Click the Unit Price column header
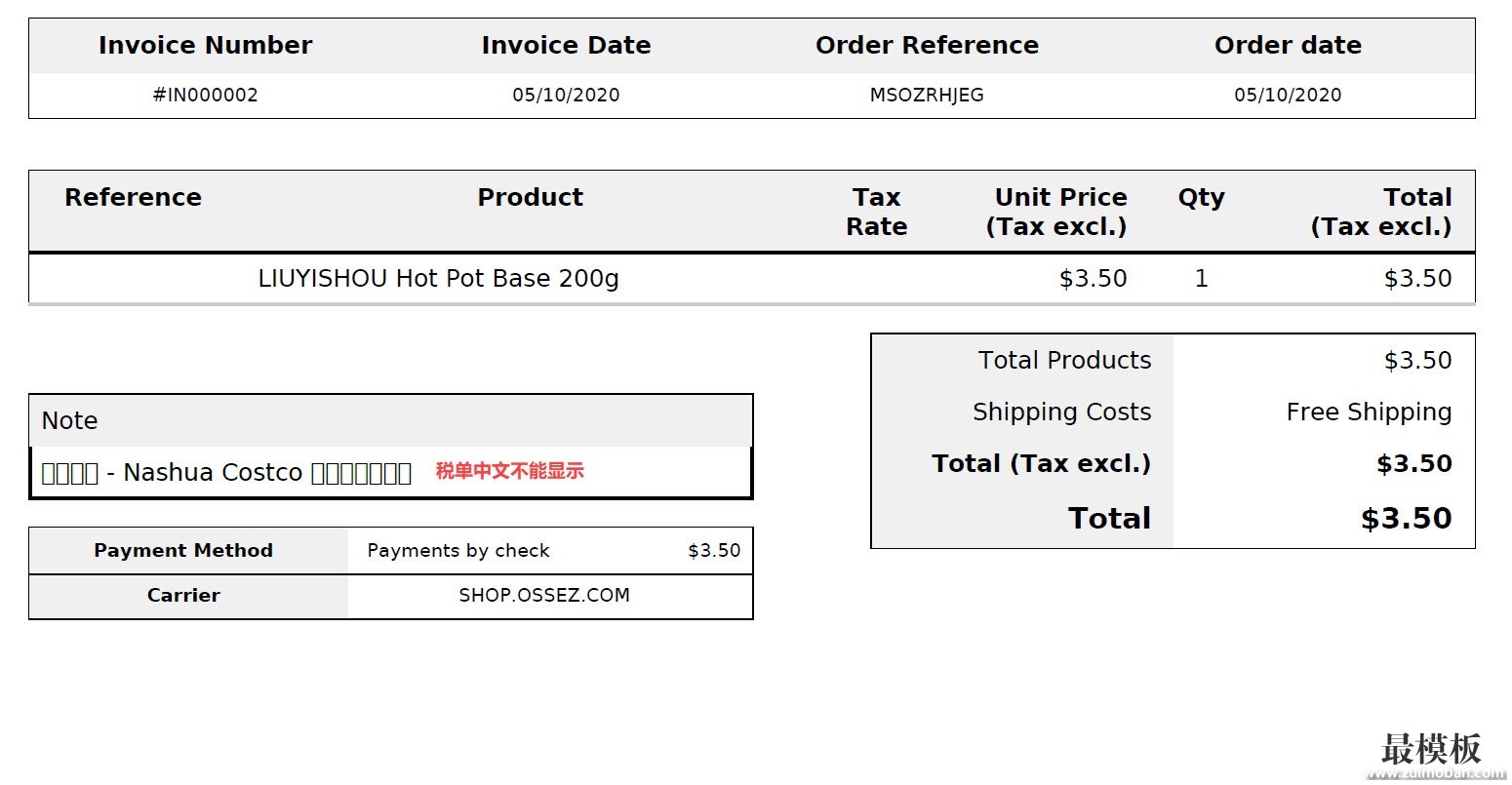1512x785 pixels. (x=1059, y=212)
